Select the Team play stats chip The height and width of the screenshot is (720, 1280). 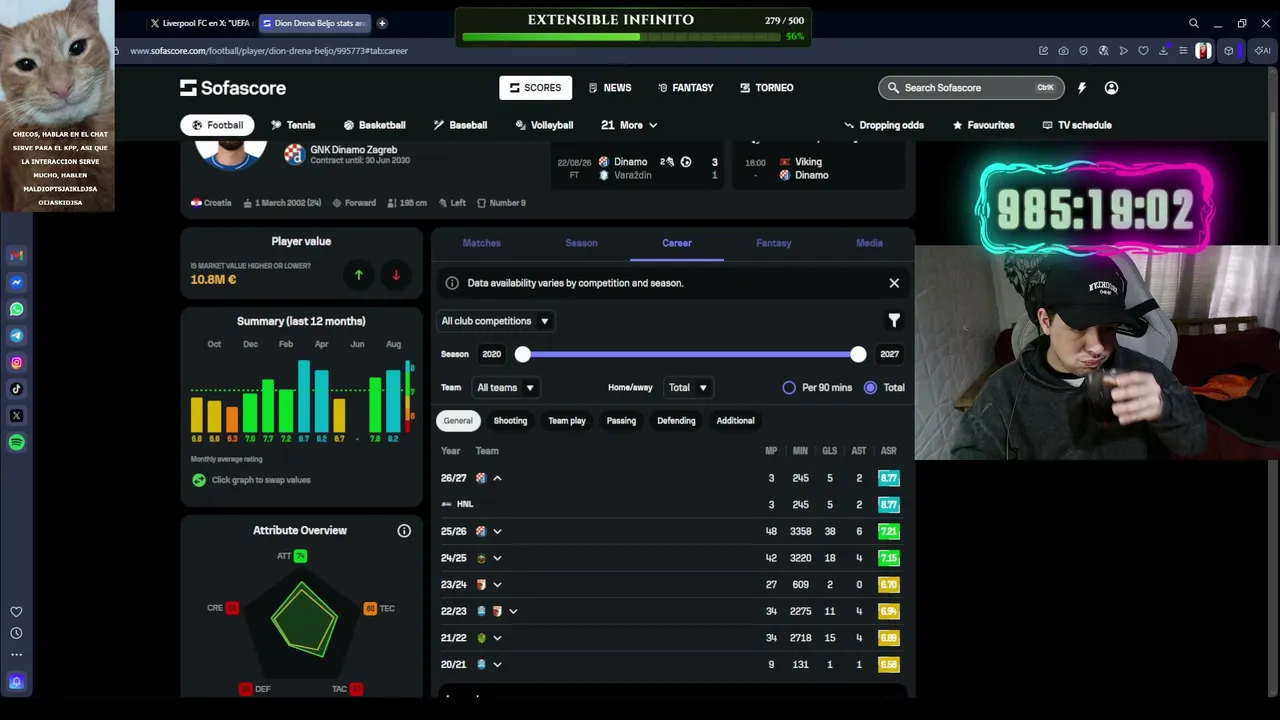[567, 421]
